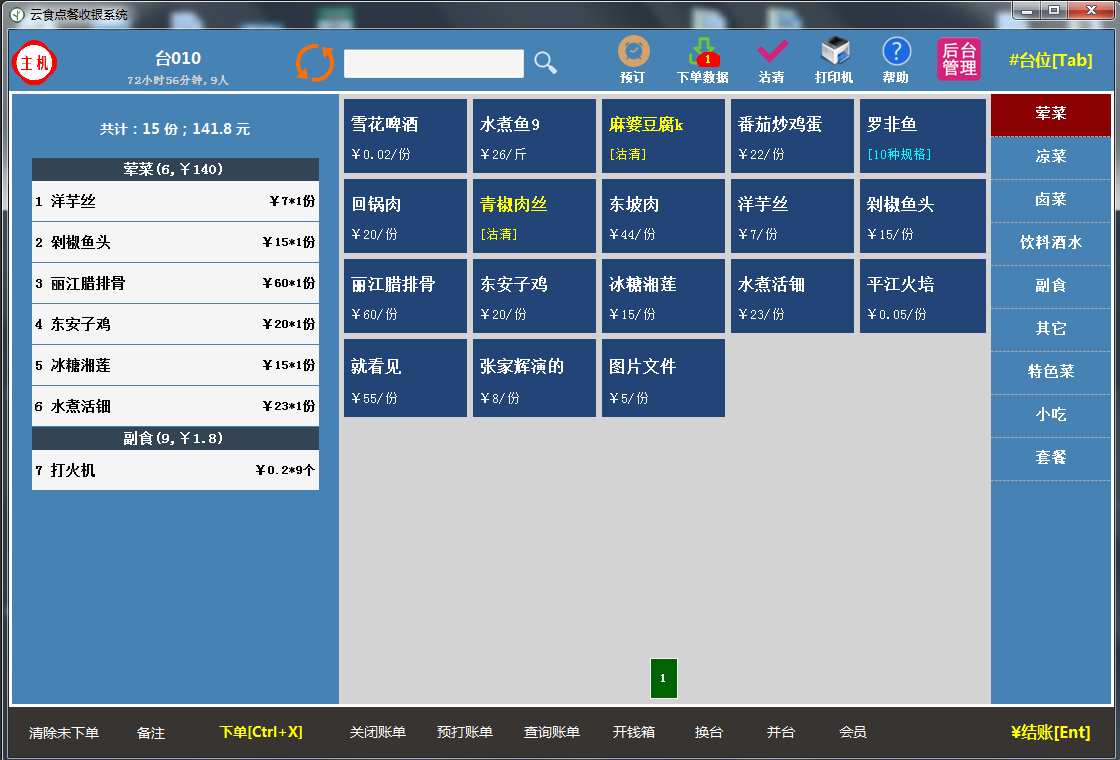Add 水煮鱼9 dish to the order

tap(534, 136)
